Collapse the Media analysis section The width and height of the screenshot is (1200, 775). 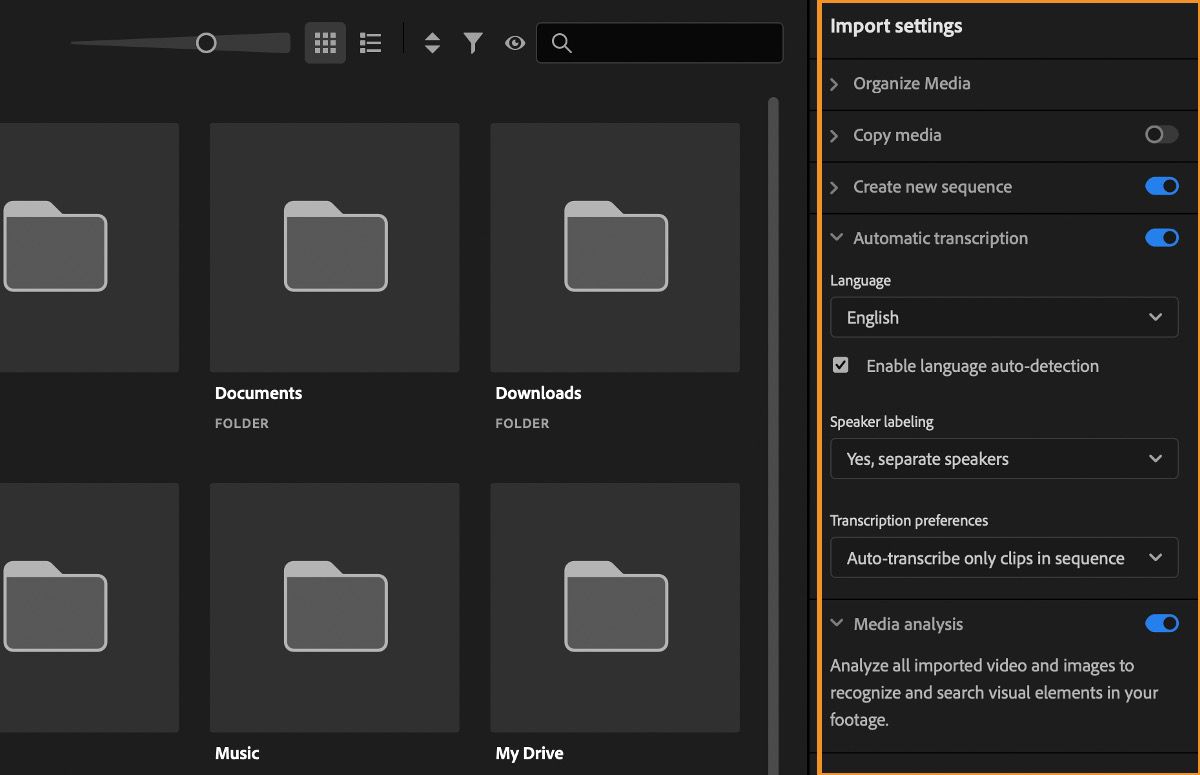(x=836, y=623)
